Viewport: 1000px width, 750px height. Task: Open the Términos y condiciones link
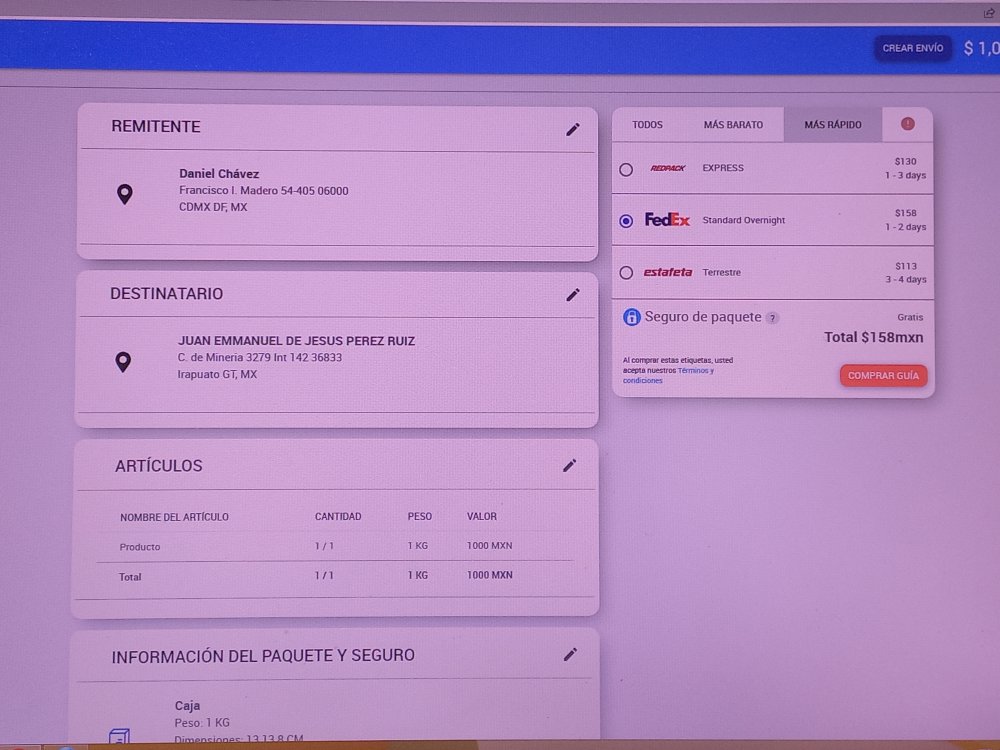coord(694,371)
